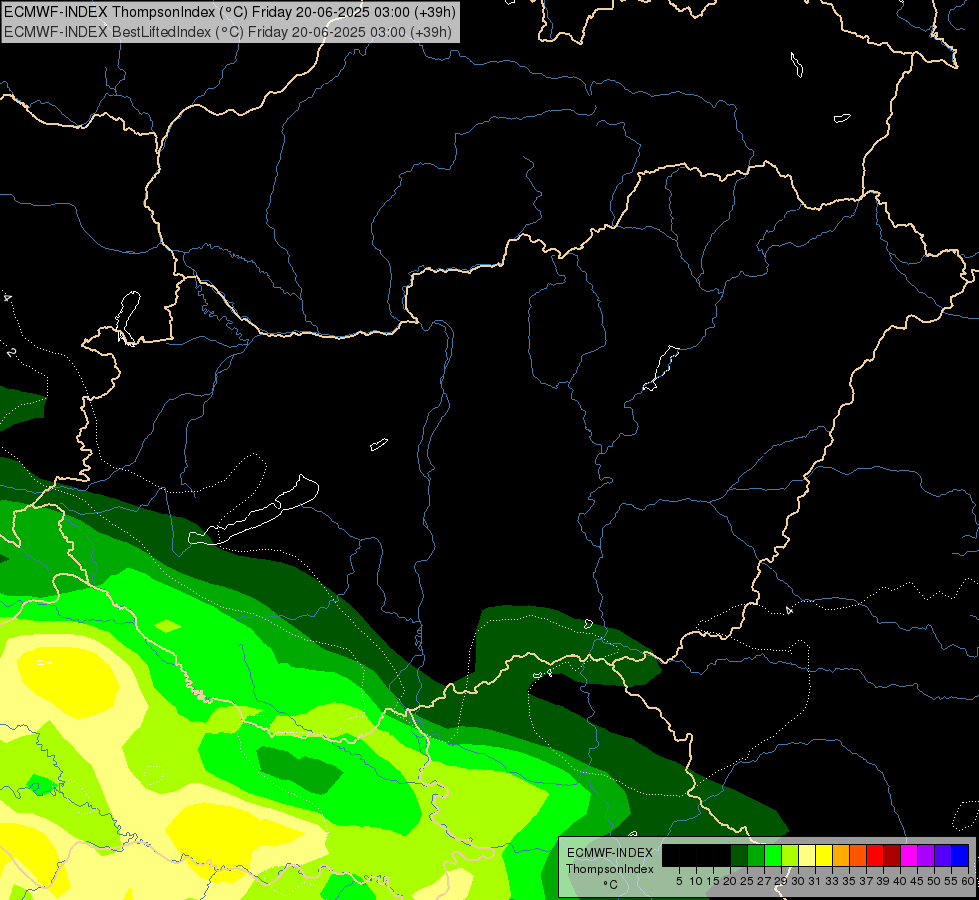Click the legend tick value 5
This screenshot has width=979, height=900.
tap(679, 881)
